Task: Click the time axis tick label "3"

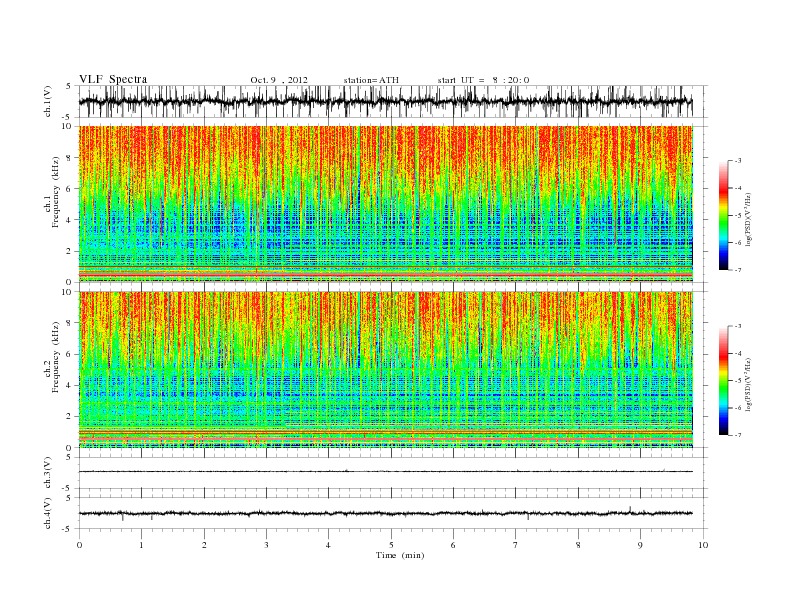Action: (266, 545)
